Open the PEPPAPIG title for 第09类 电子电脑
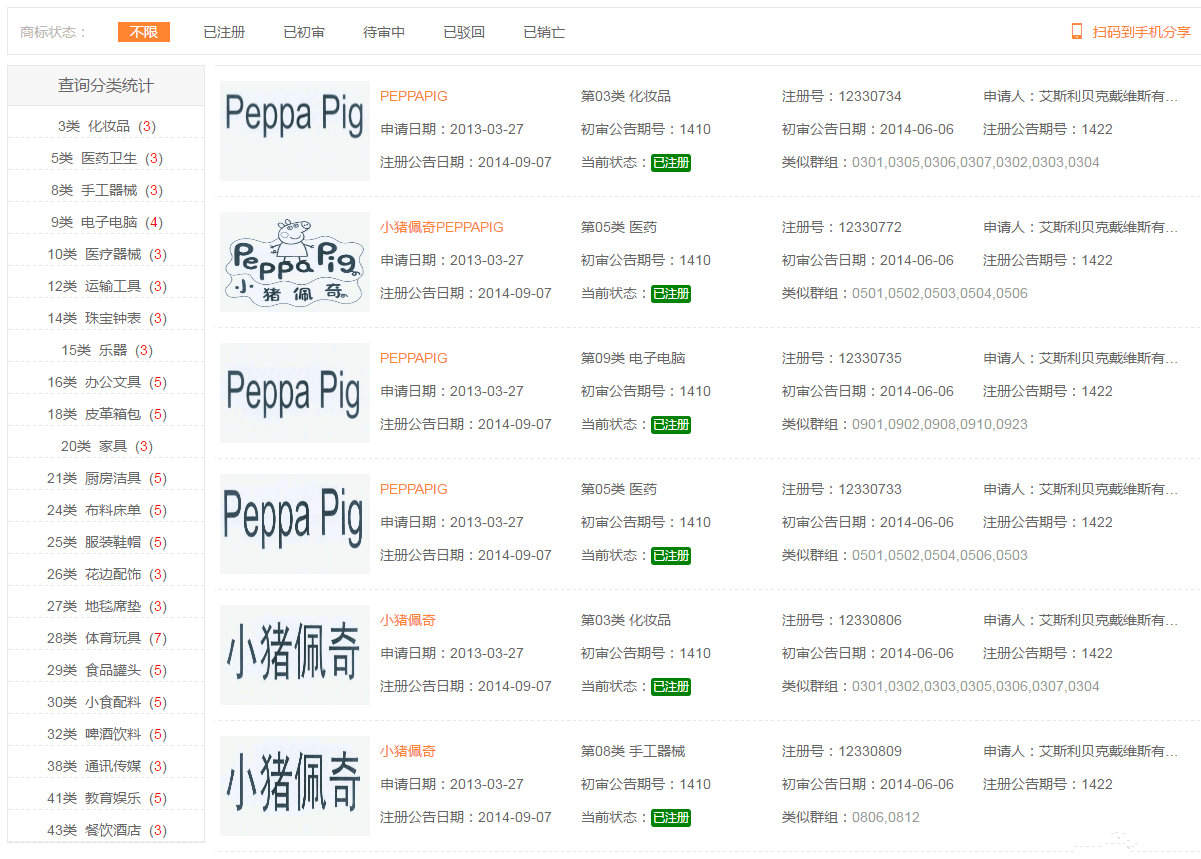Viewport: 1201px width, 859px height. click(413, 358)
